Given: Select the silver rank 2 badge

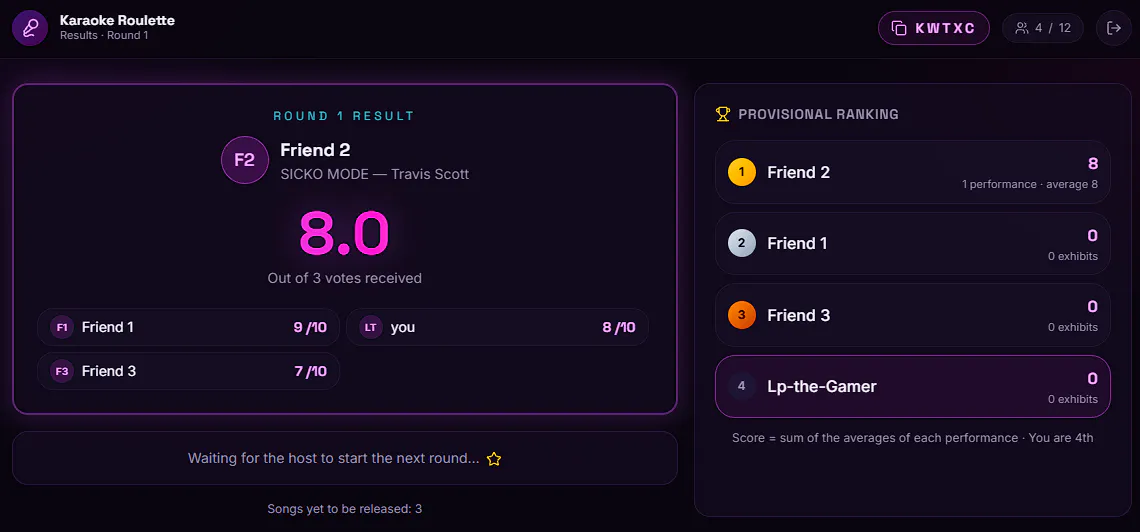Looking at the screenshot, I should pyautogui.click(x=742, y=243).
